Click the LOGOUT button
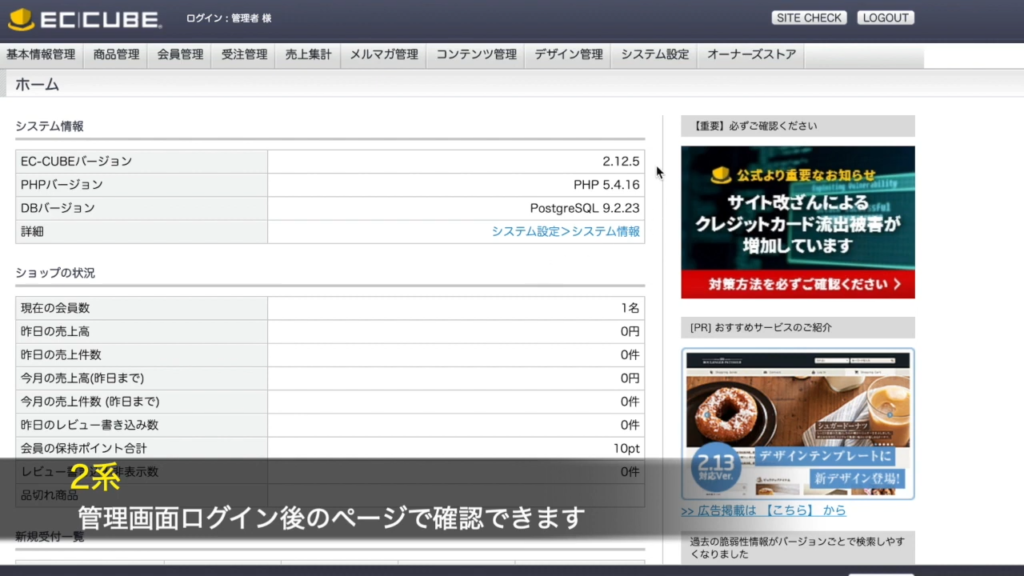The height and width of the screenshot is (576, 1024). click(x=884, y=18)
